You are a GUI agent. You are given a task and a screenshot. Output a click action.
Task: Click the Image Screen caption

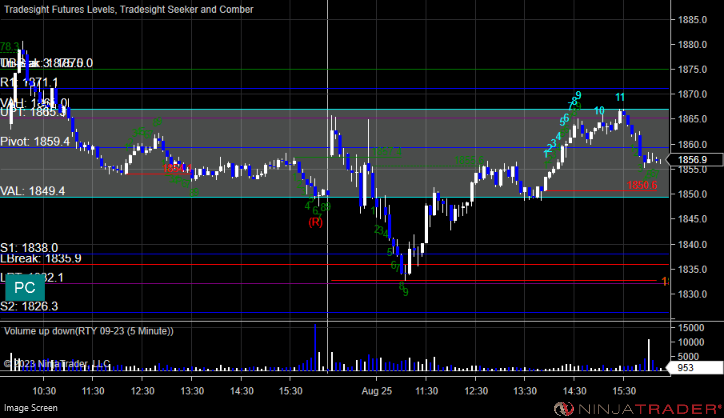pos(31,408)
